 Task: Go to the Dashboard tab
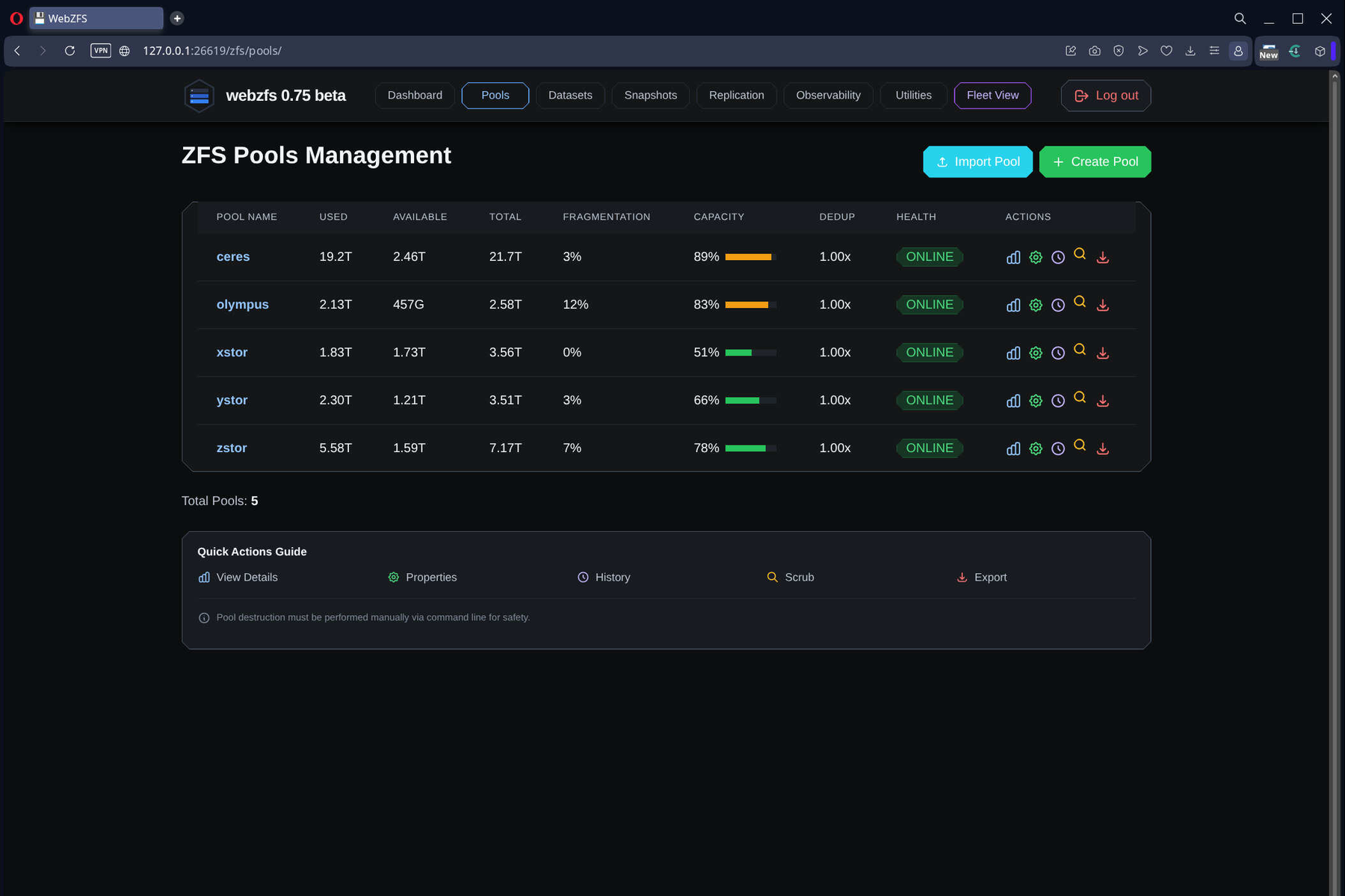[415, 95]
